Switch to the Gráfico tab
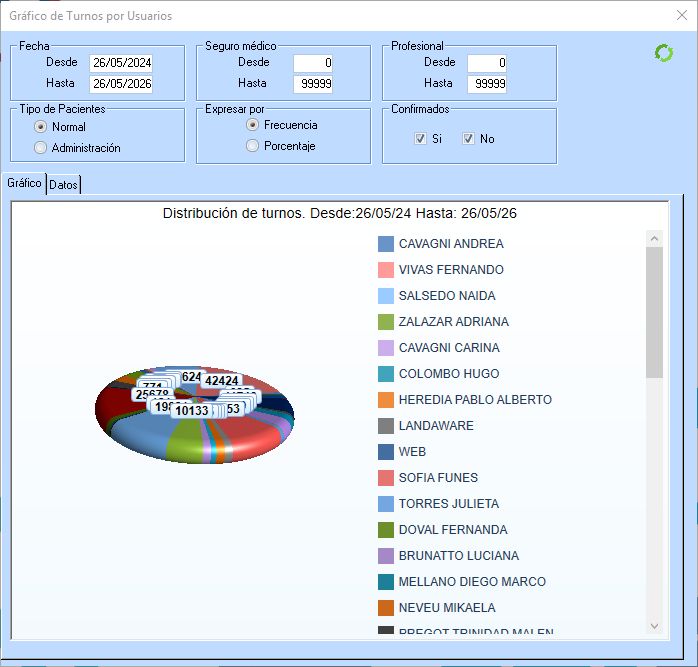 point(24,183)
